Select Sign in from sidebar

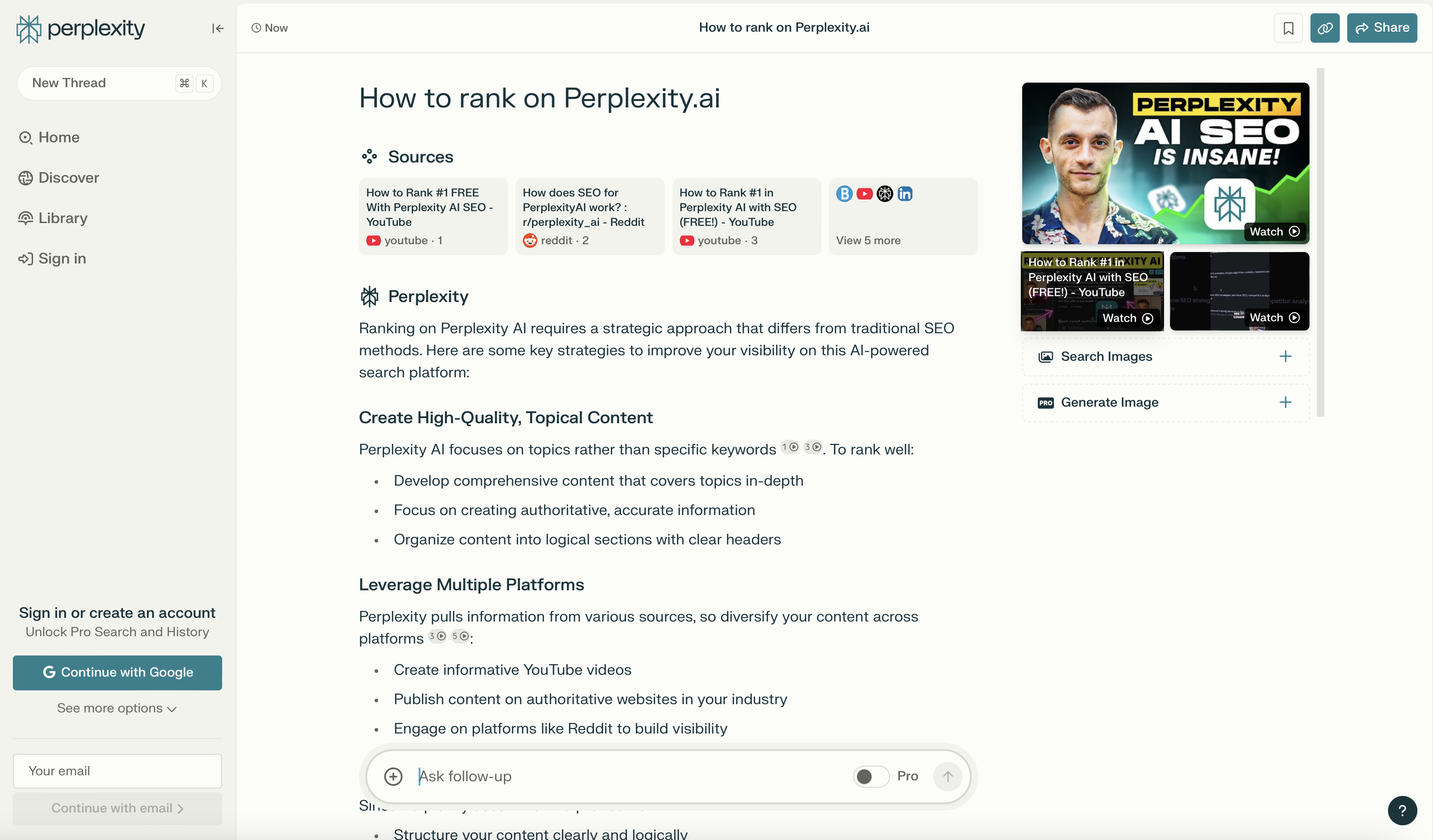[52, 259]
